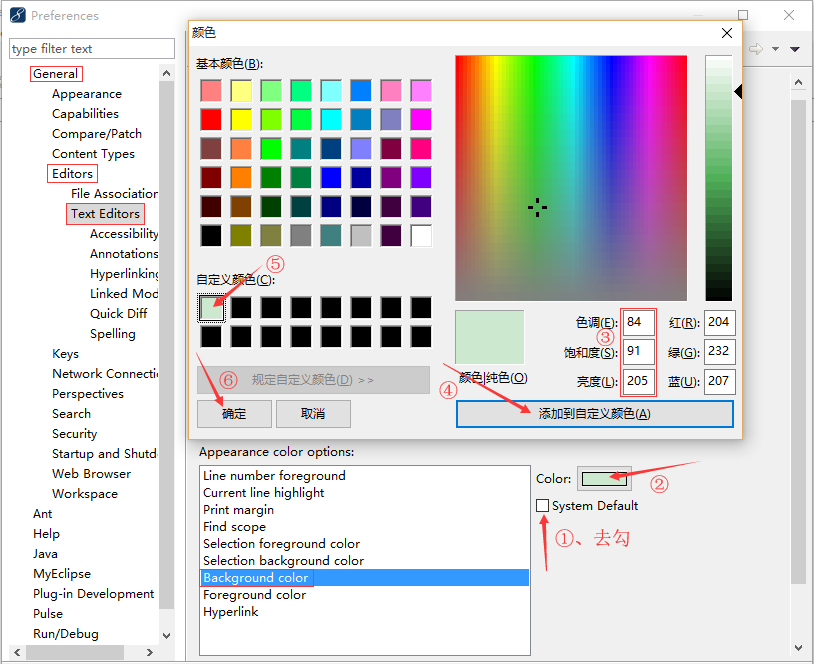Click the tree scrollbar down arrow
Image resolution: width=814 pixels, height=664 pixels.
tap(167, 635)
